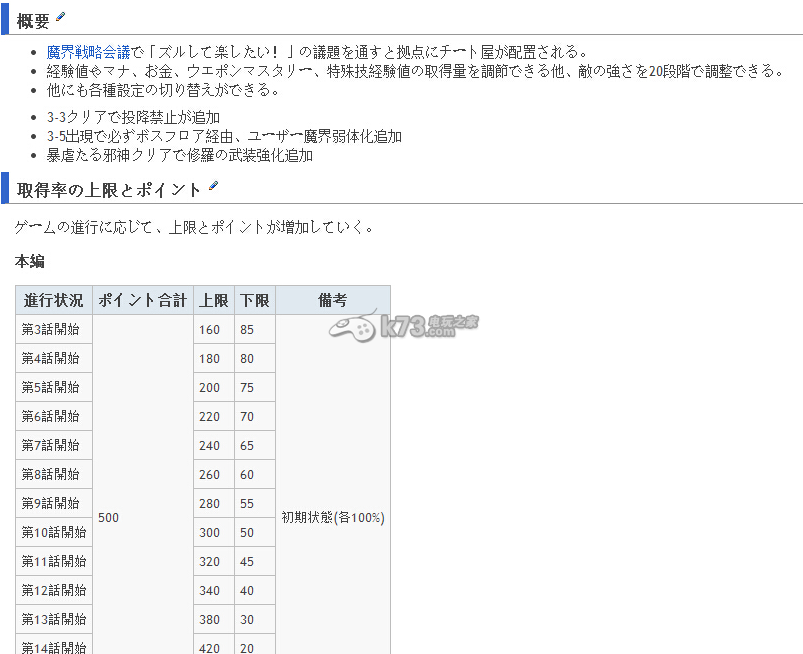The height and width of the screenshot is (654, 803).
Task: Select the upper limit value 300
Action: 210,533
